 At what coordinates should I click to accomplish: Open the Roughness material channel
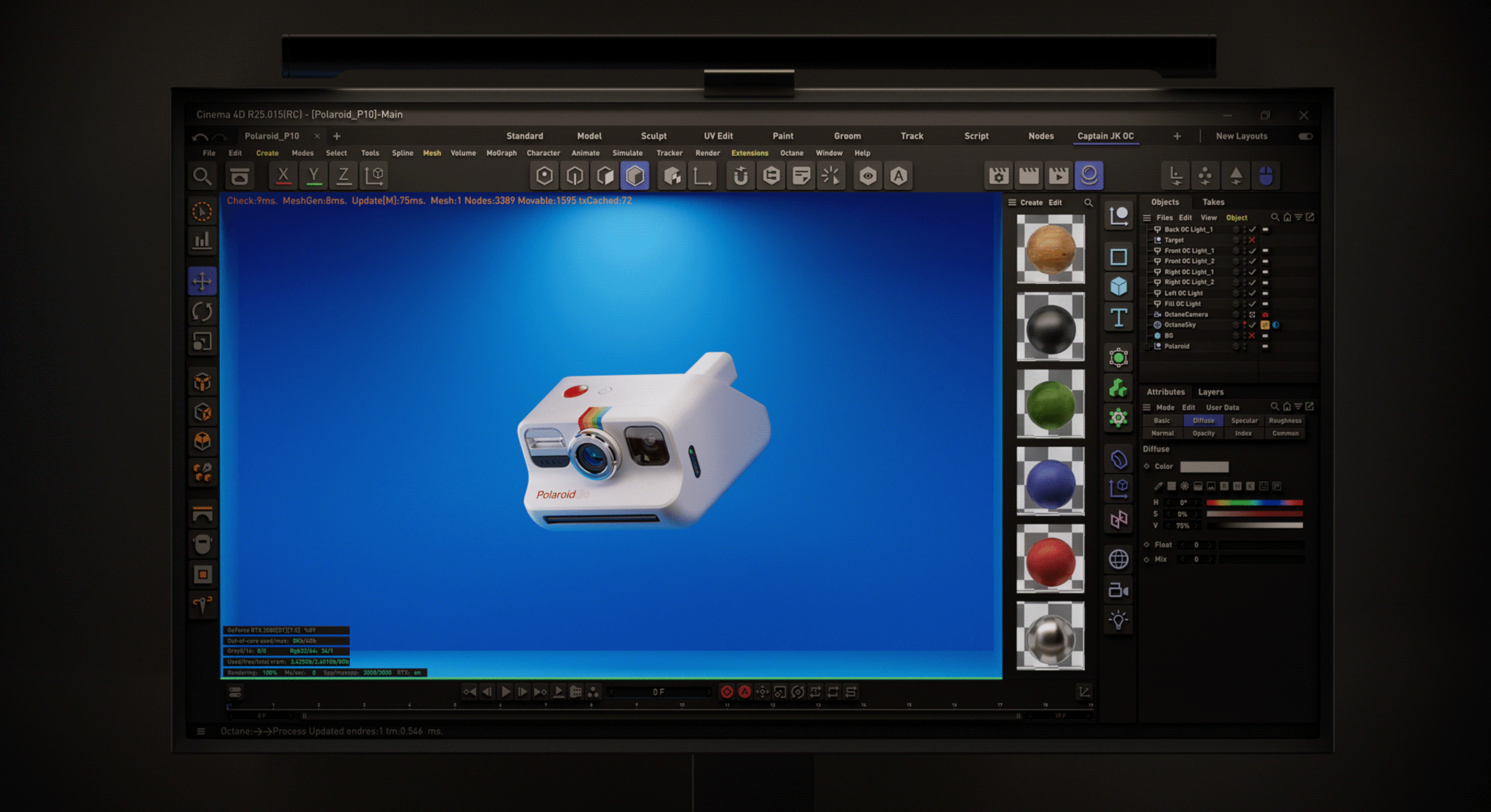1285,421
